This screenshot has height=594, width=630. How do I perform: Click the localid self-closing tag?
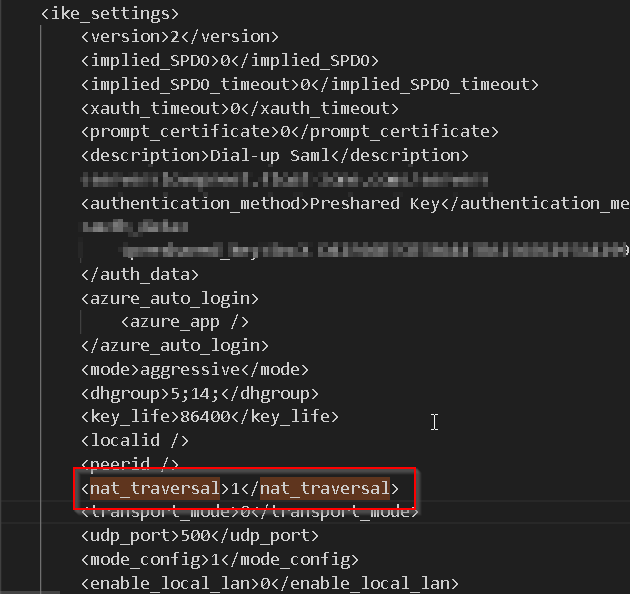click(134, 440)
